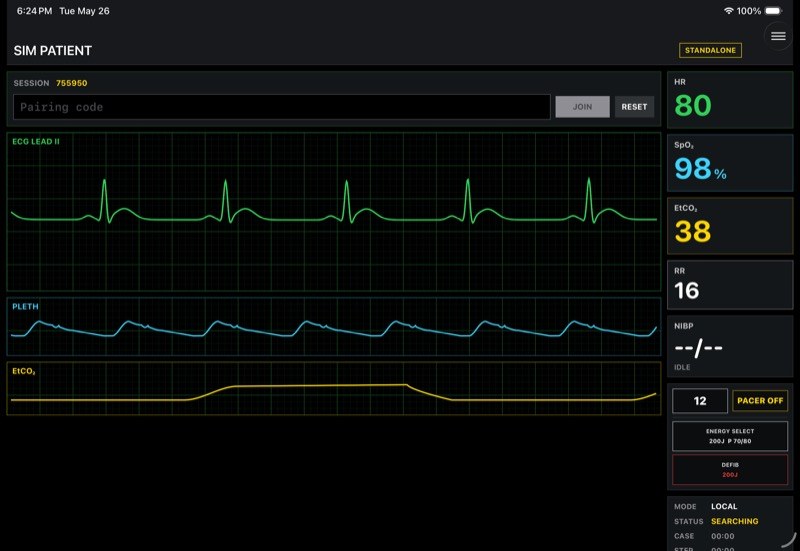
Task: Open the ENERGY SELECT 200J control
Action: [730, 436]
